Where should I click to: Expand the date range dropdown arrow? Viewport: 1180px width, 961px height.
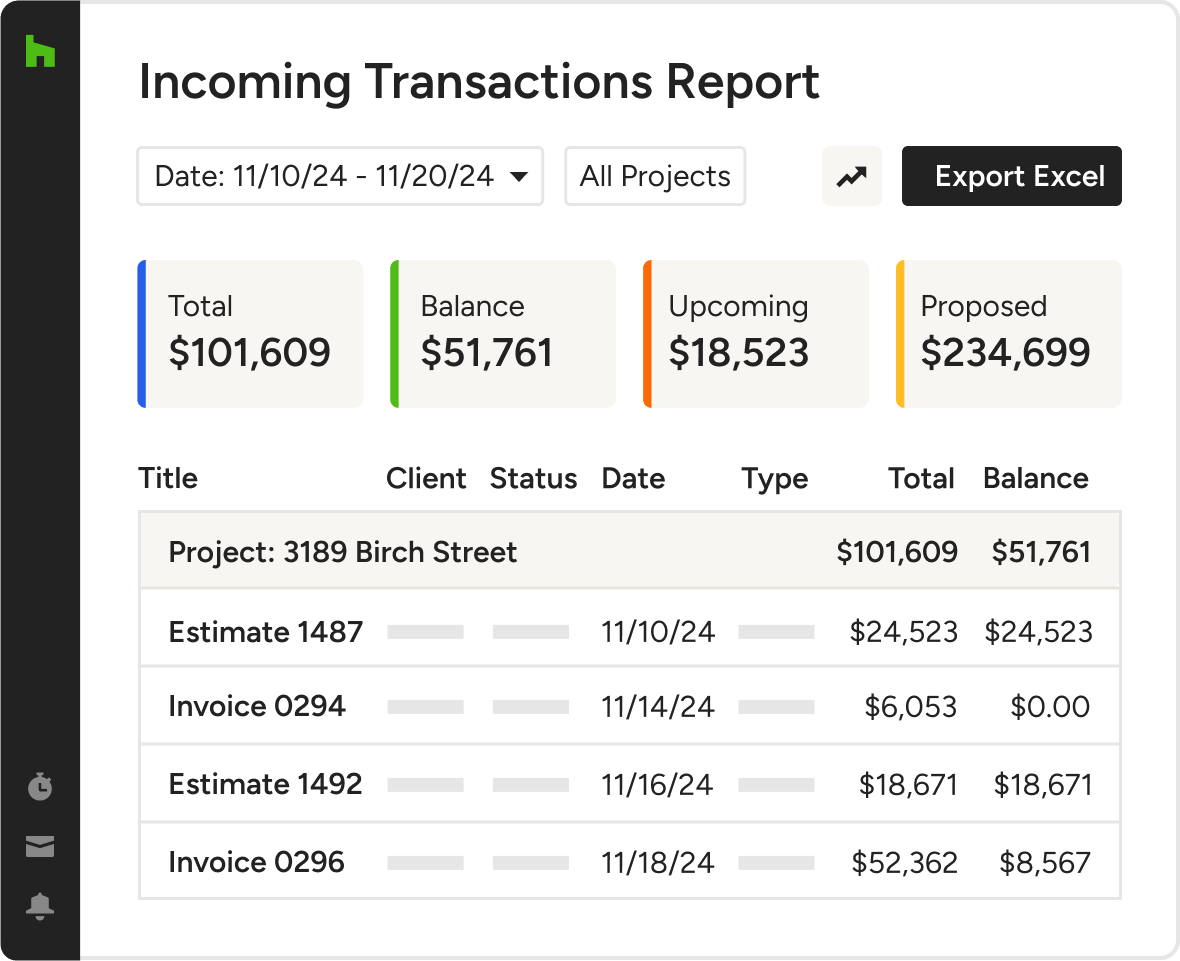(519, 177)
